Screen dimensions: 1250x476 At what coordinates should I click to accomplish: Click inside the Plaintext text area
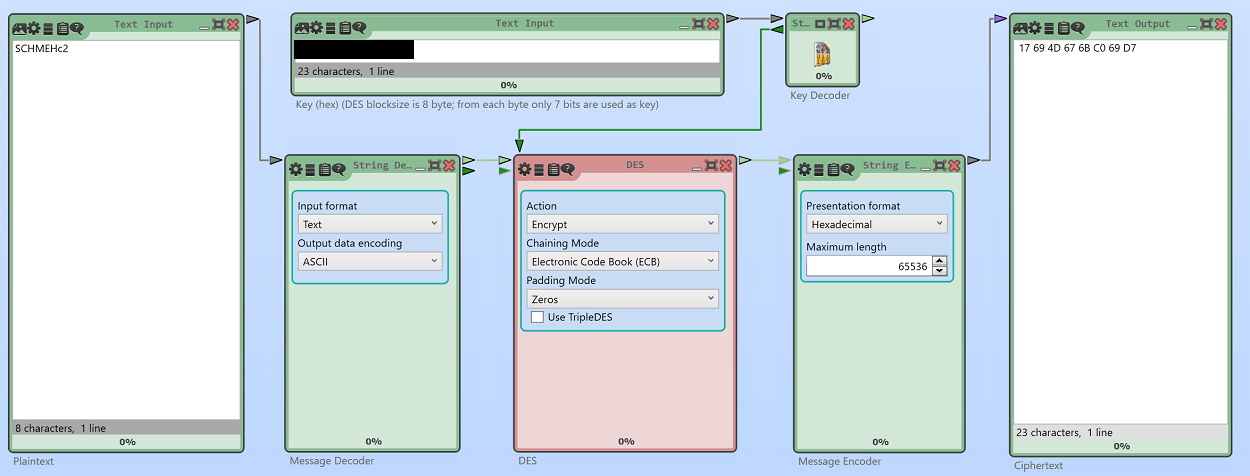coord(125,230)
